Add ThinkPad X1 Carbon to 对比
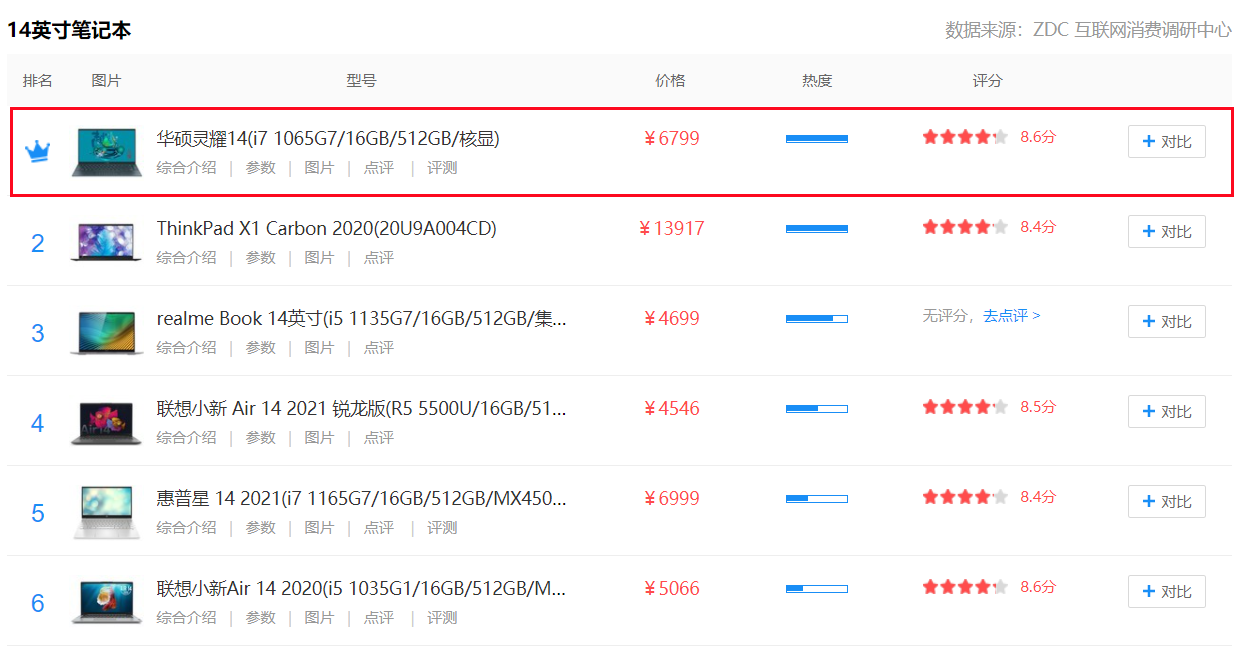1251x646 pixels. [1166, 232]
